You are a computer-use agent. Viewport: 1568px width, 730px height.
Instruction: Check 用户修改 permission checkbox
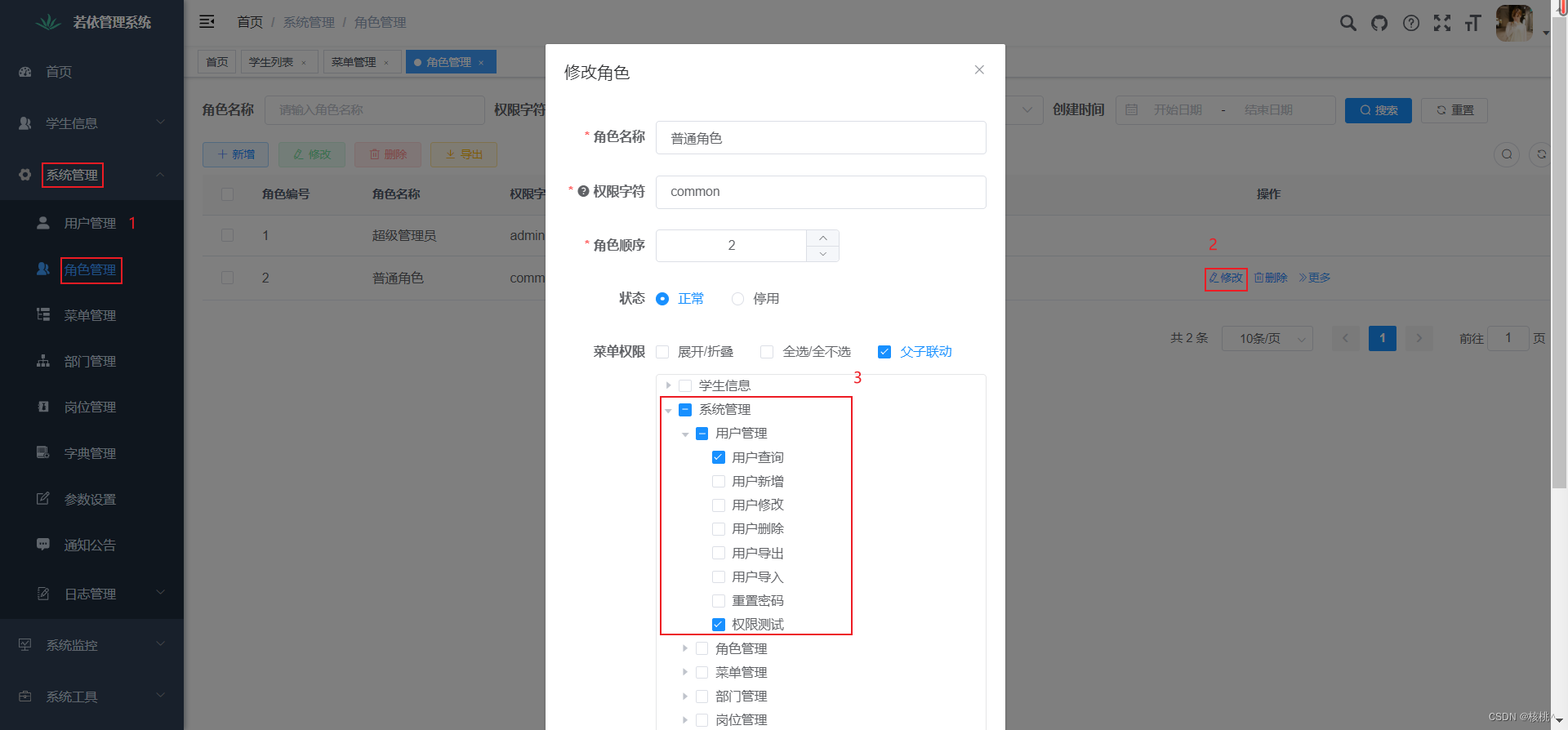[719, 505]
